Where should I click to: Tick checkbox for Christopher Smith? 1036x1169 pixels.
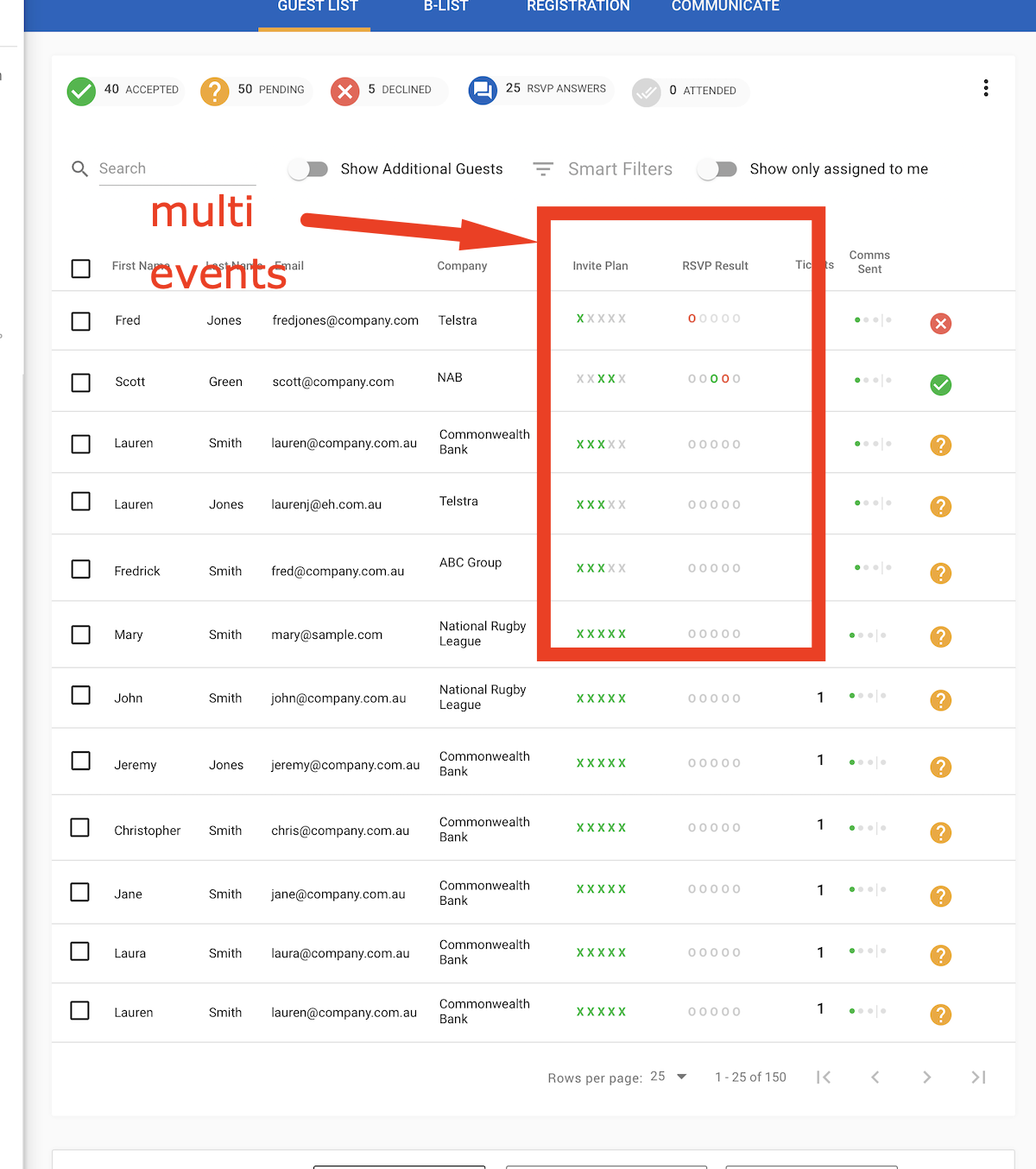[x=80, y=827]
